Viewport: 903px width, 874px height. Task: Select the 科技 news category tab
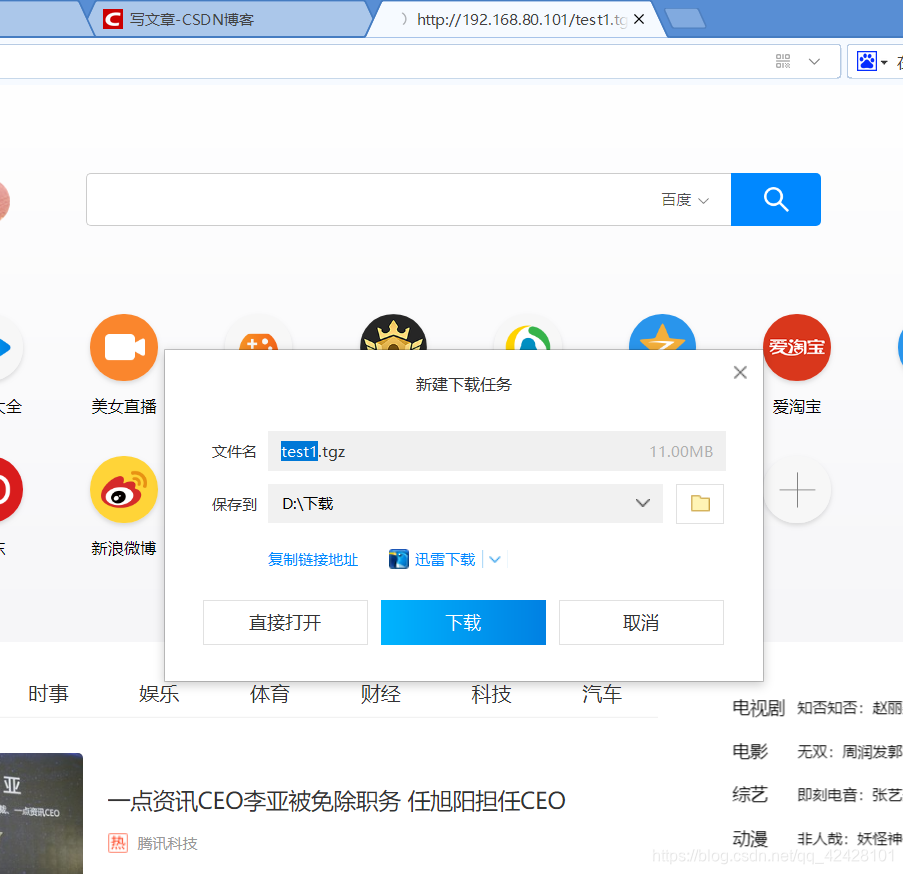(x=491, y=694)
